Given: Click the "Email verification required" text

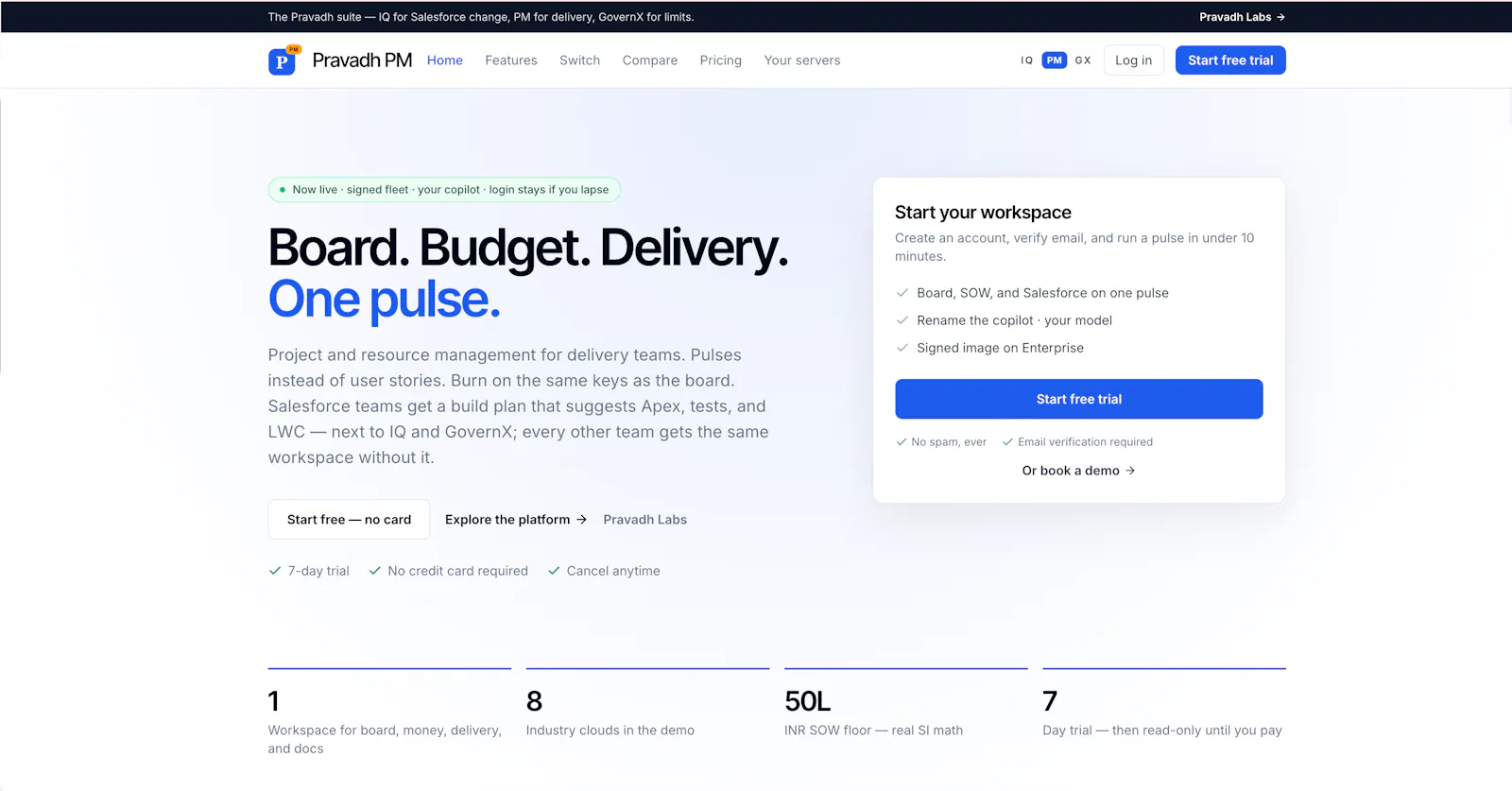Looking at the screenshot, I should (x=1085, y=442).
